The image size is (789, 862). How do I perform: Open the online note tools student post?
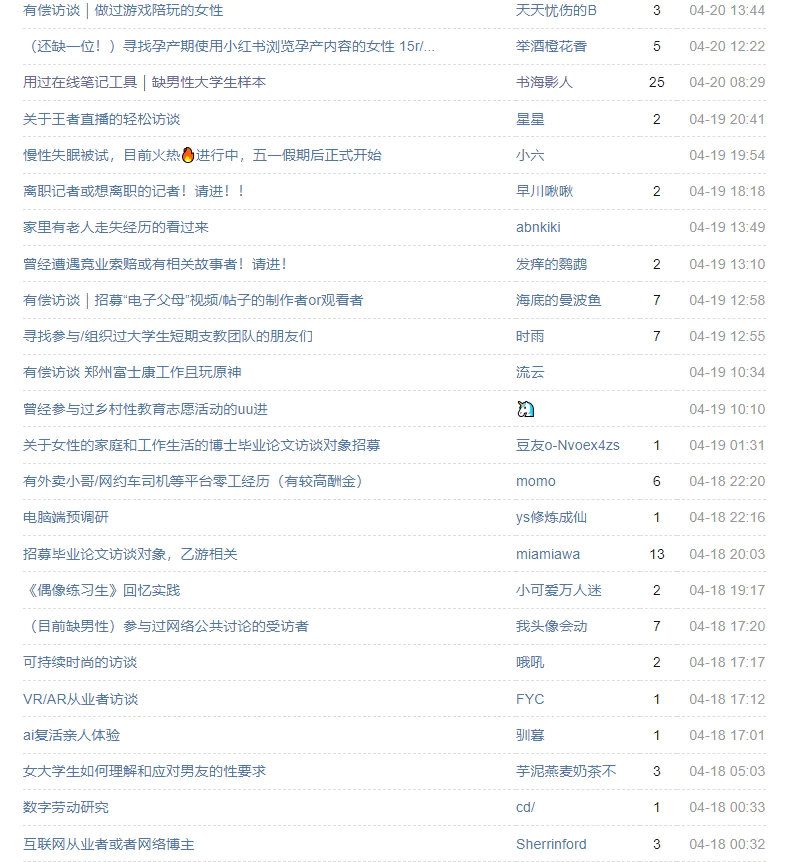click(x=144, y=82)
